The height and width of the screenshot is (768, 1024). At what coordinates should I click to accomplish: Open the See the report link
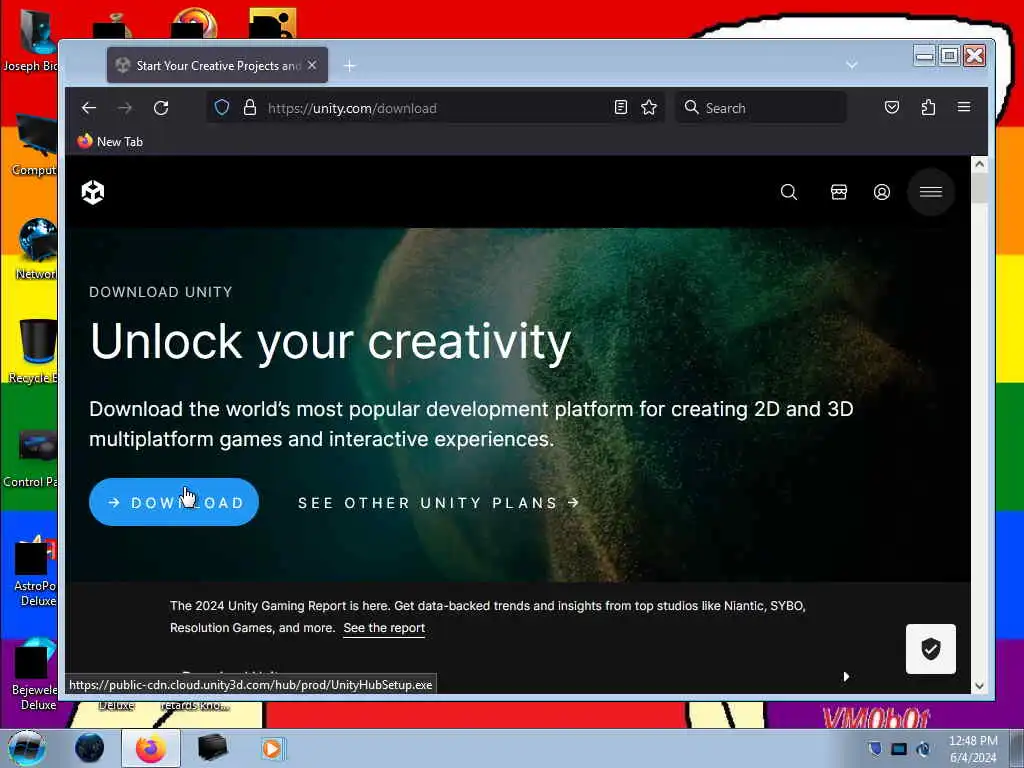[x=384, y=628]
